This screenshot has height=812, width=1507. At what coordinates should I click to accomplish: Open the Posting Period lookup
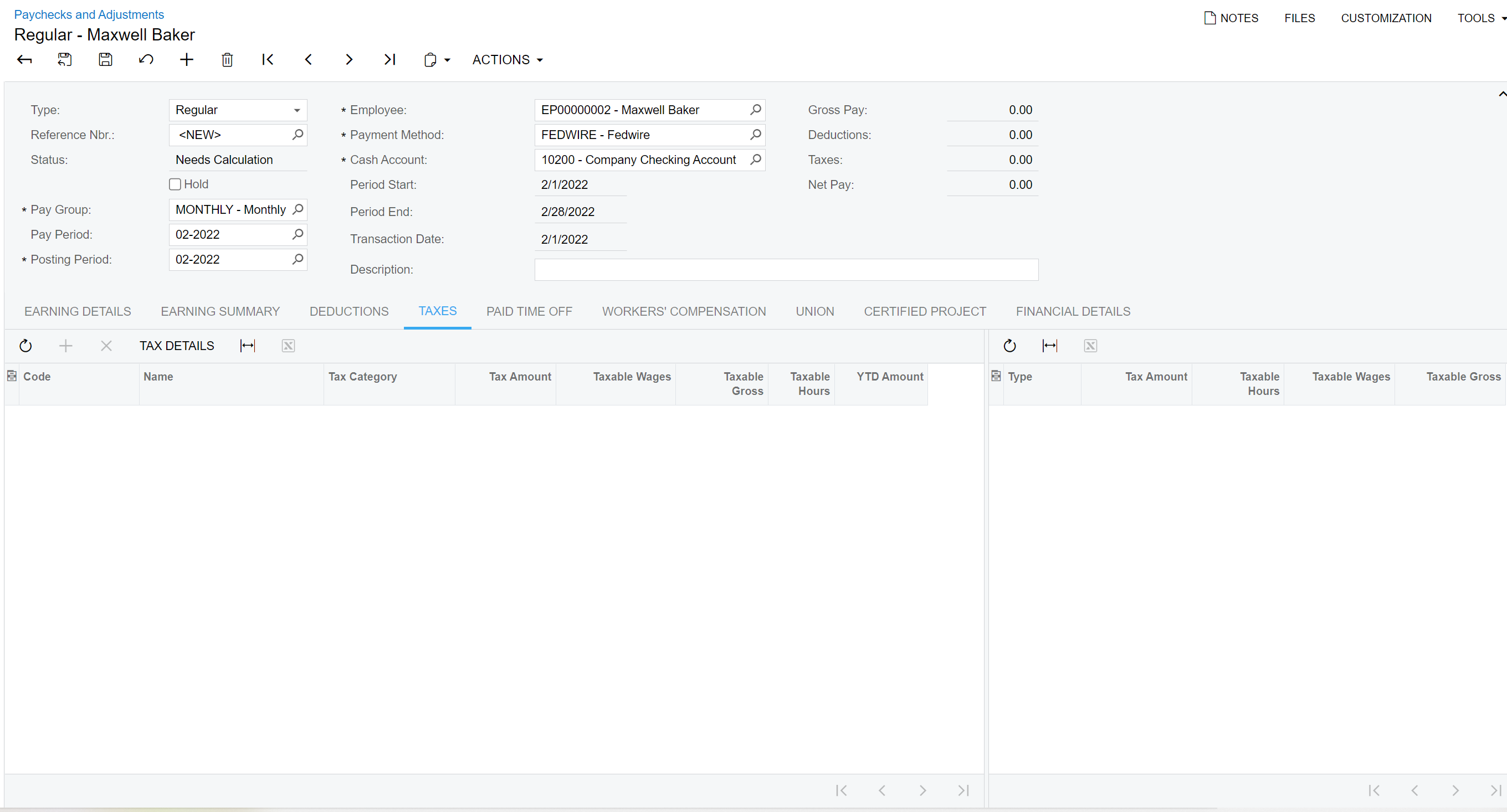(297, 259)
